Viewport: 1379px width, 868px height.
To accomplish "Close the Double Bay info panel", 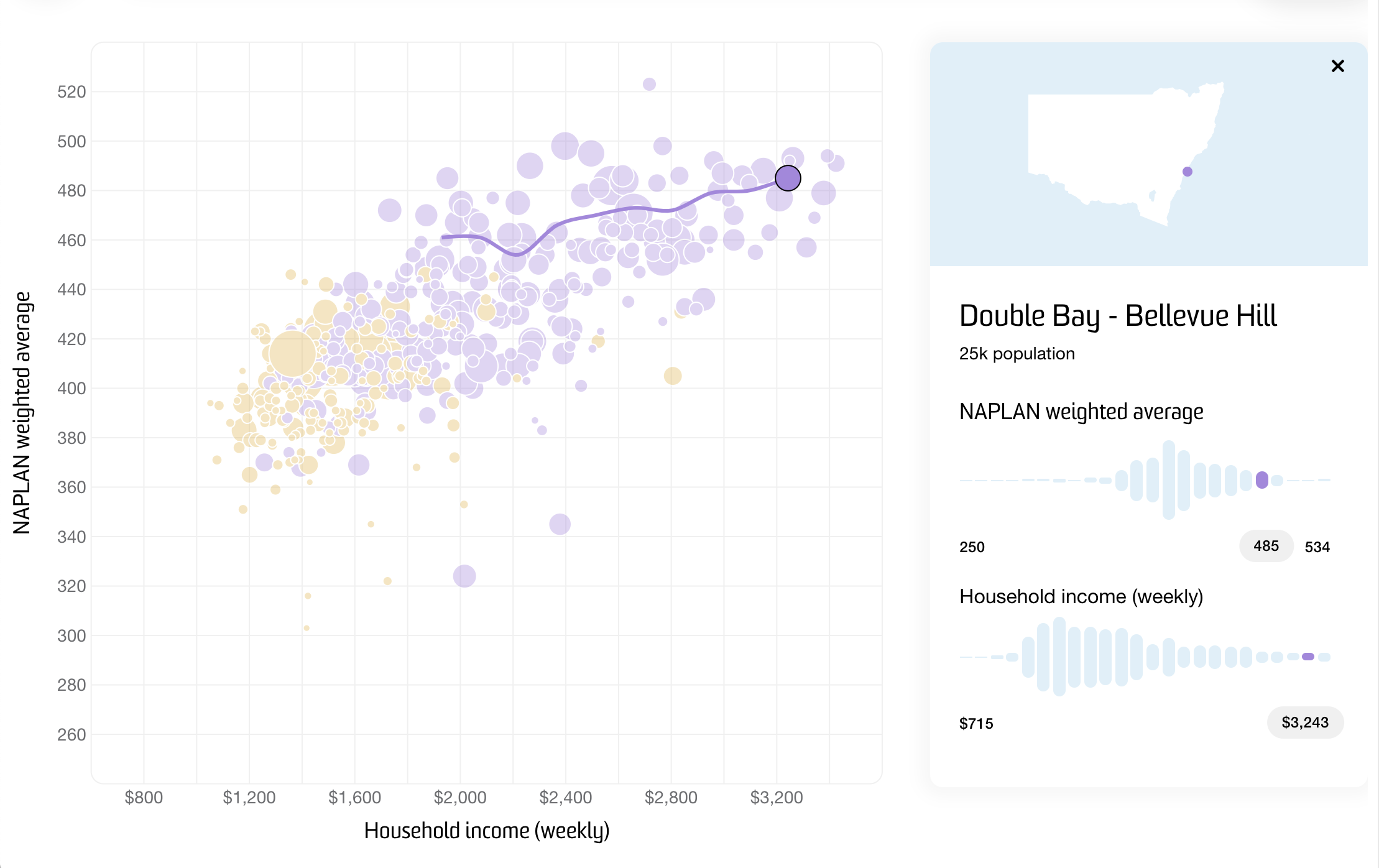I will 1337,66.
